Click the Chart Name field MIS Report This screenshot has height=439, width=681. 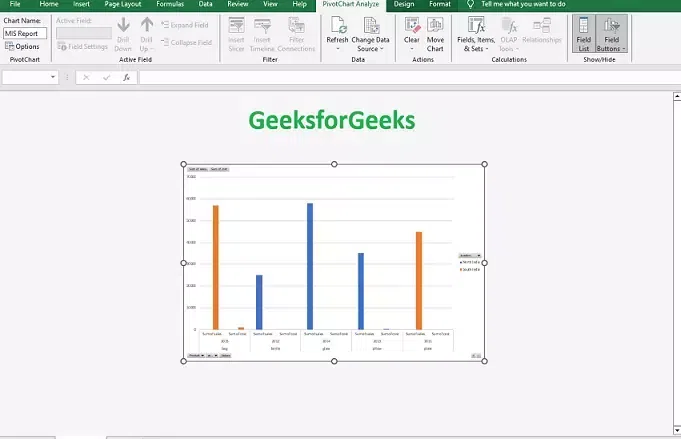point(25,33)
